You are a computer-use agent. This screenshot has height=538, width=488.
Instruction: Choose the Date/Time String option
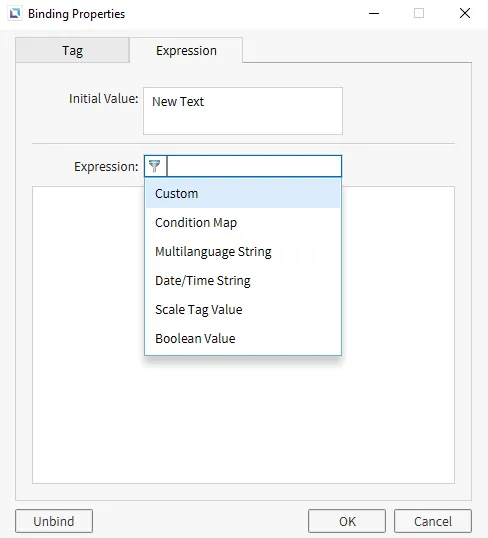(243, 280)
